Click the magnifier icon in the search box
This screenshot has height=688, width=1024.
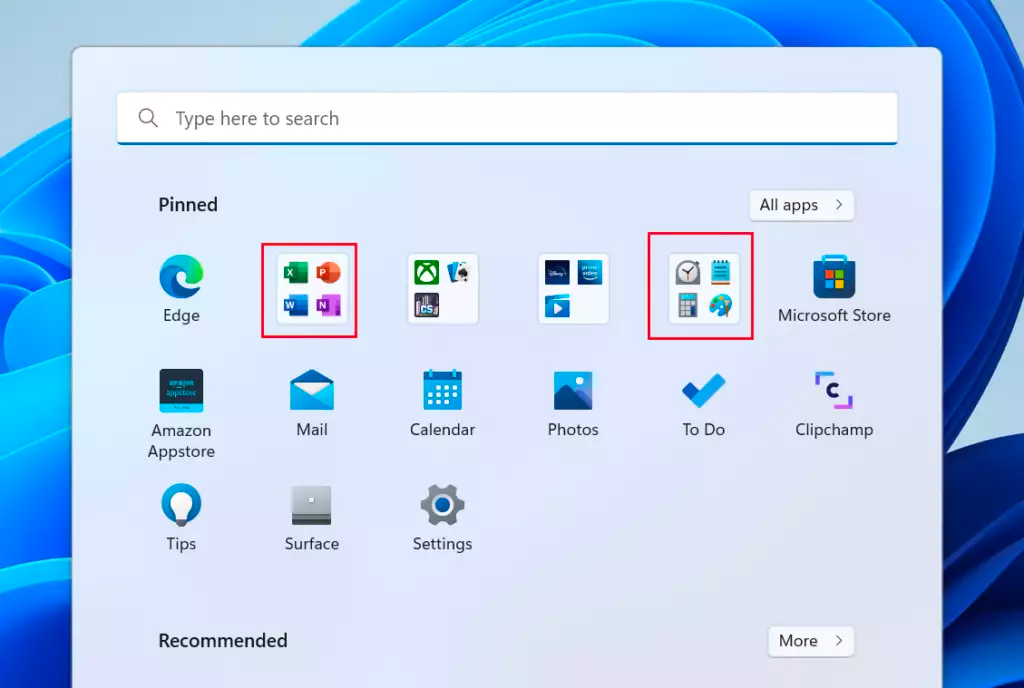tap(148, 118)
